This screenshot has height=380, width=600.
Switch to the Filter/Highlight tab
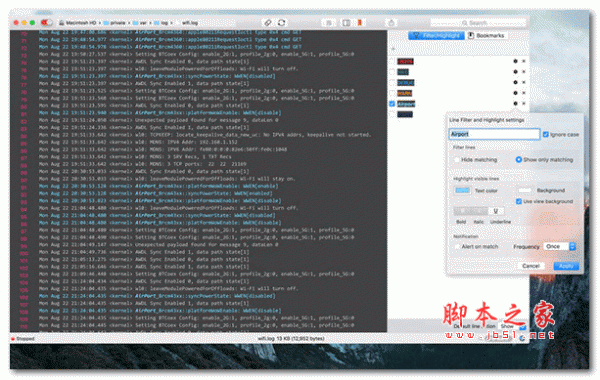437,36
